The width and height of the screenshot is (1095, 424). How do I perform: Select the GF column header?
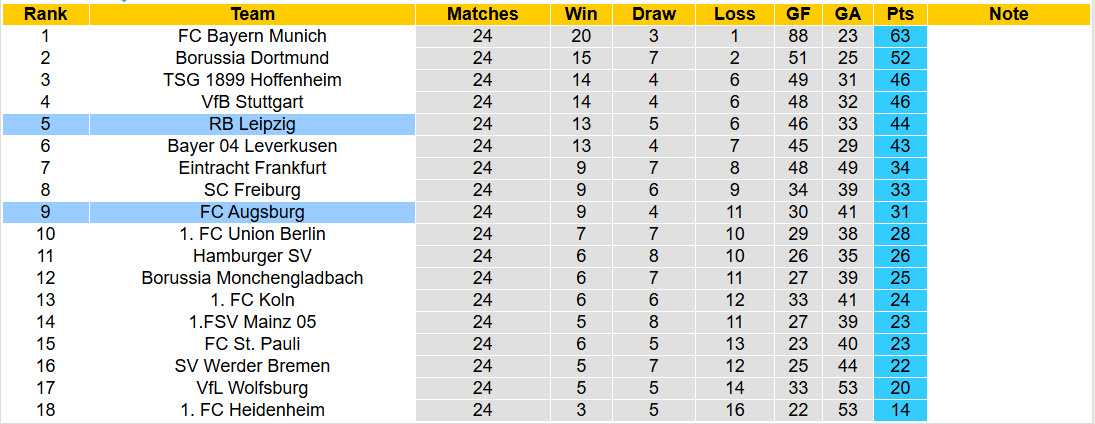798,14
